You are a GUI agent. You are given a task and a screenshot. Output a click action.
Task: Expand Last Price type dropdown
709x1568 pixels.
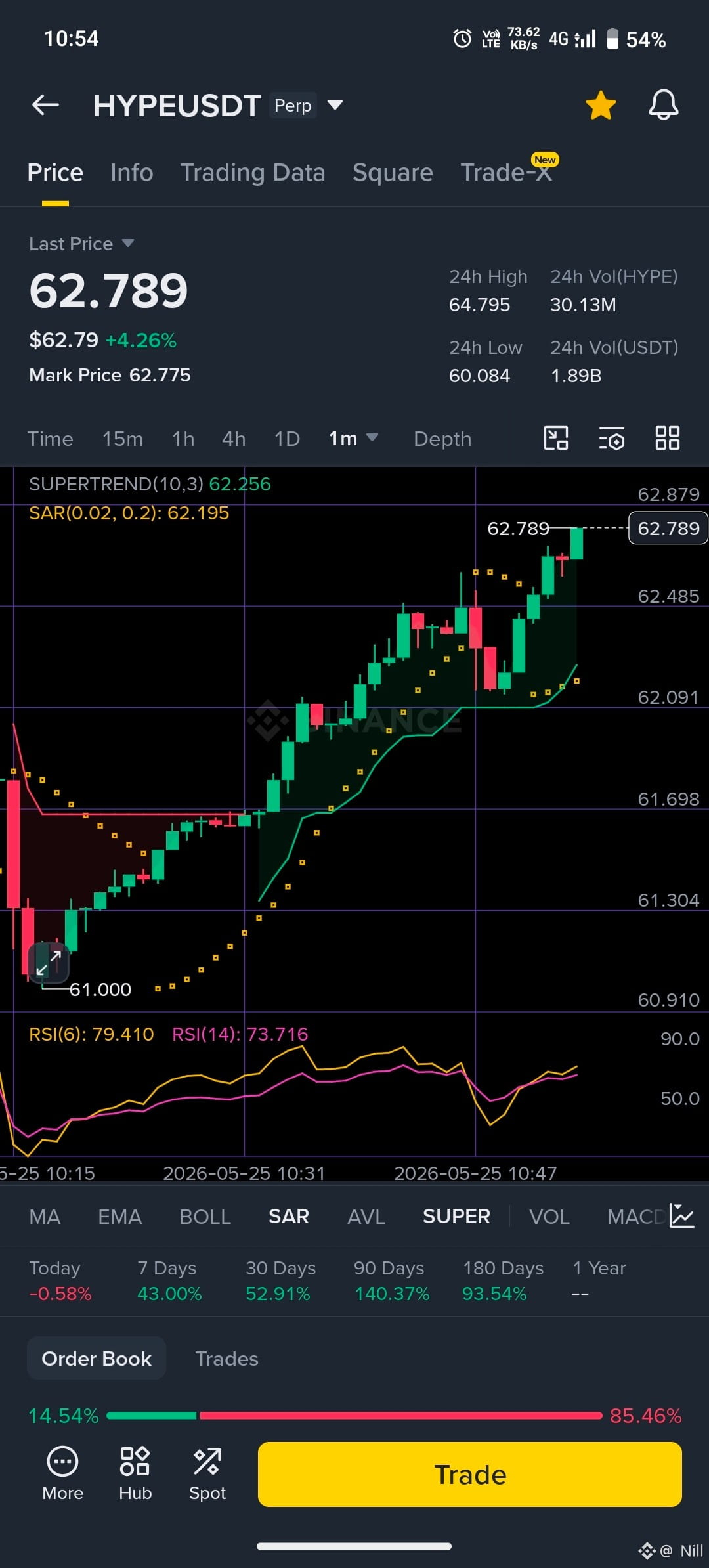pyautogui.click(x=128, y=243)
